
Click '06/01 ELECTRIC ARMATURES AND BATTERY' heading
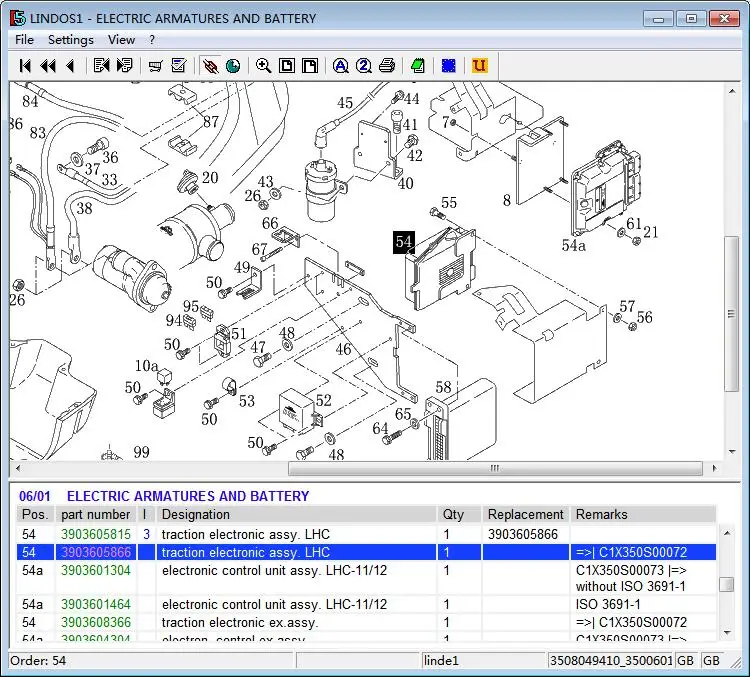click(x=164, y=496)
